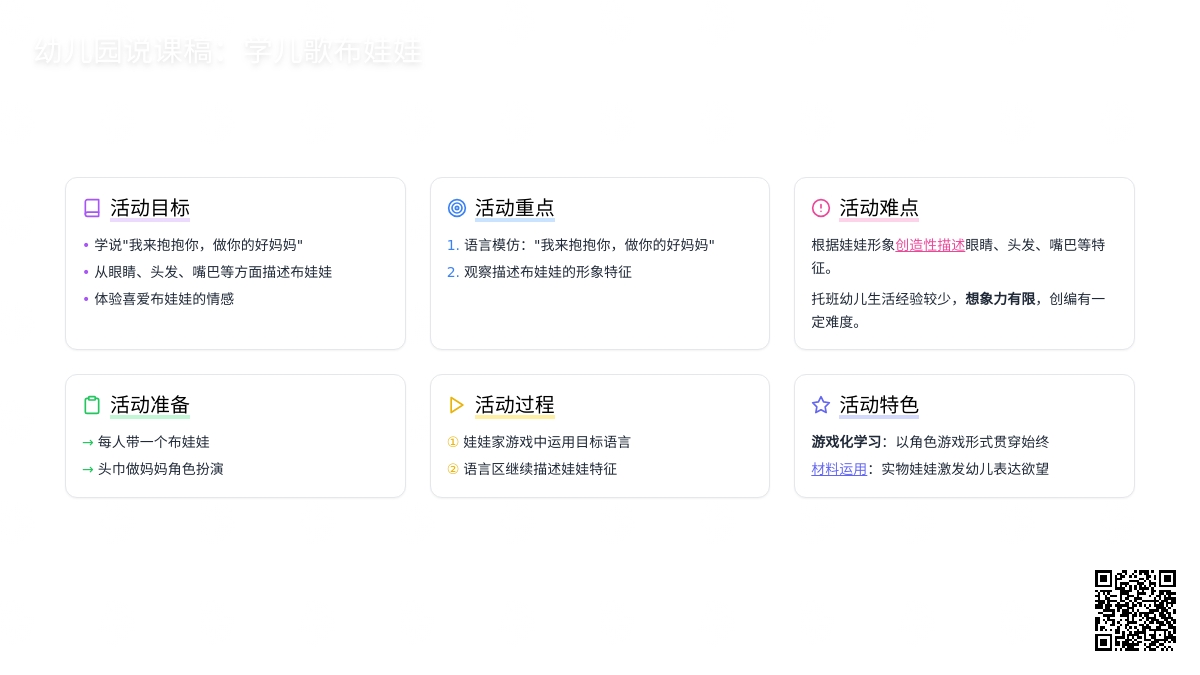Click step ② 语言区继续描述娃娃特征
Screen dimensions: 1200x675
539,469
